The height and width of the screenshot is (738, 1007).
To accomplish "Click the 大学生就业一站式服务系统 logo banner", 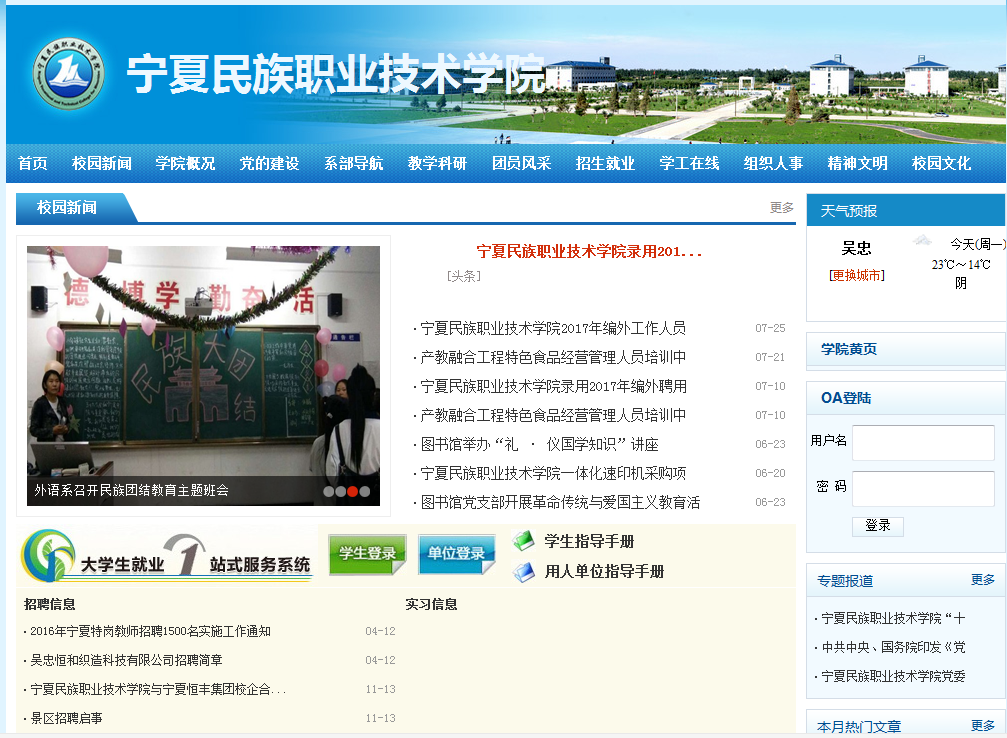I will pos(167,558).
